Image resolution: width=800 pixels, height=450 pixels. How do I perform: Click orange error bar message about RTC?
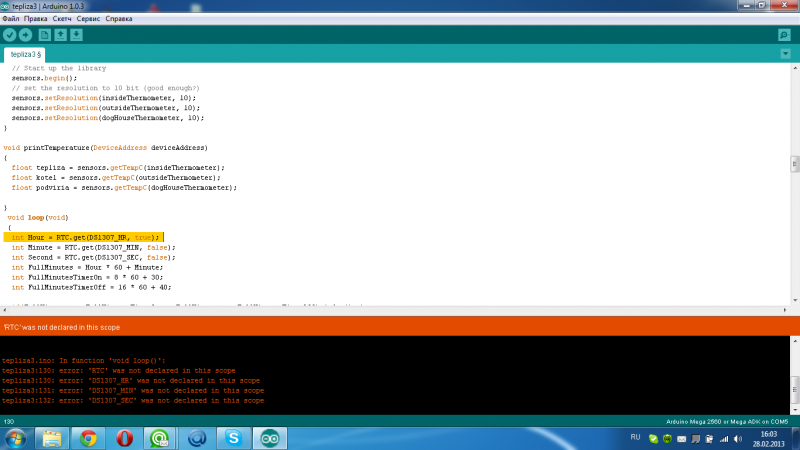[62, 328]
